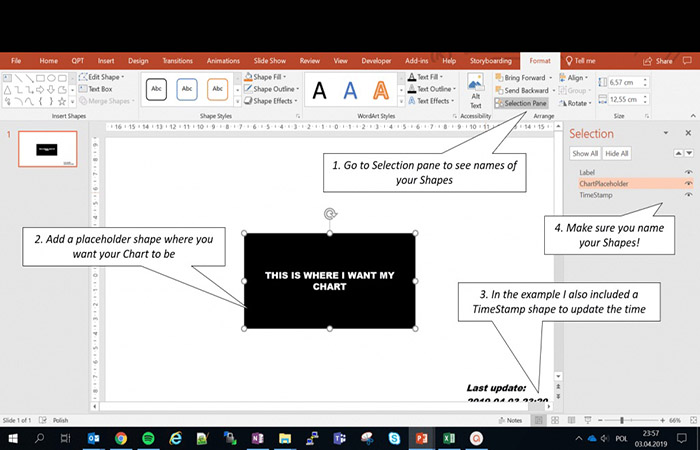The width and height of the screenshot is (700, 450).
Task: Open Edit Shape dropdown
Action: click(x=102, y=77)
